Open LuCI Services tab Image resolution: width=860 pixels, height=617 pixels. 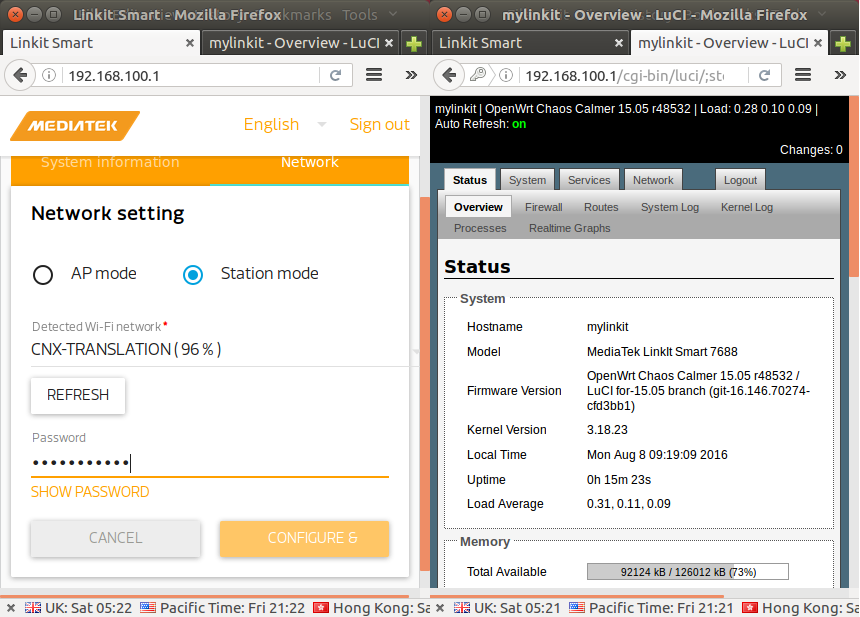589,180
